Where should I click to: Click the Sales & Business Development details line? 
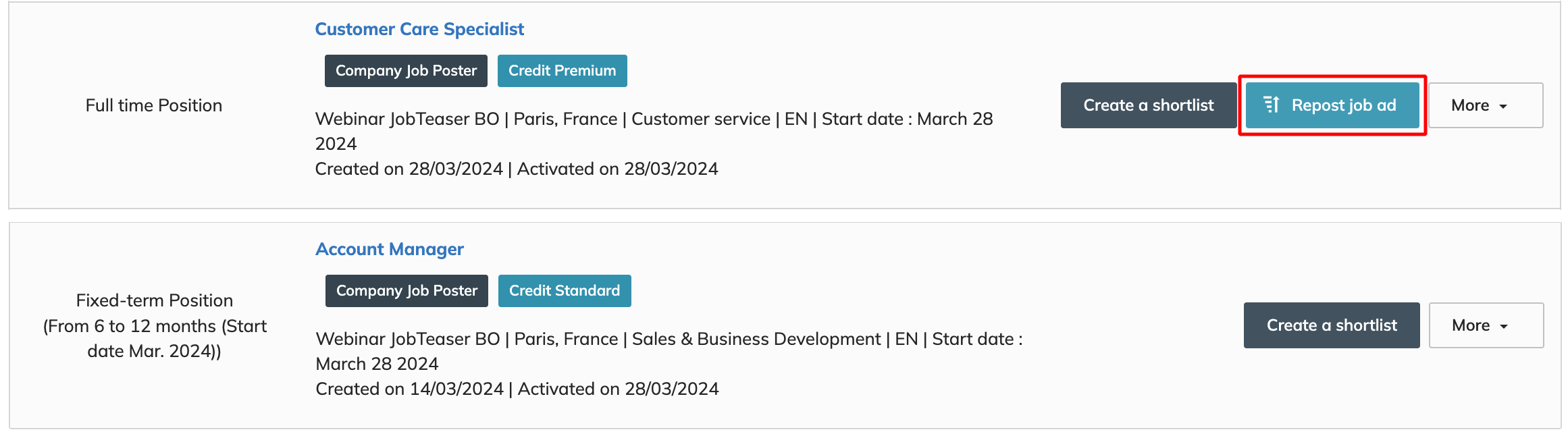click(x=669, y=340)
